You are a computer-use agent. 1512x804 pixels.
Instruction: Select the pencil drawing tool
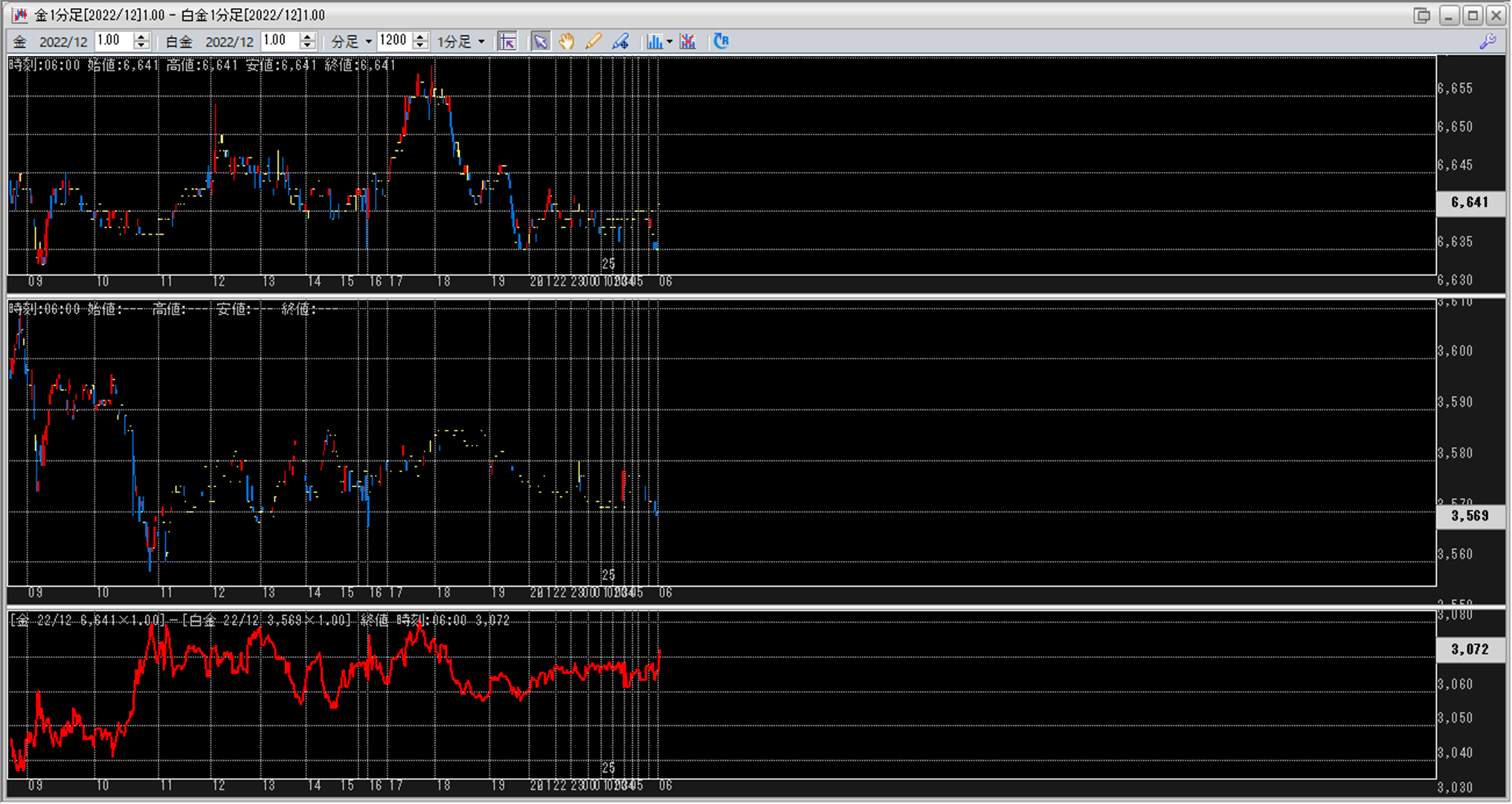[593, 42]
